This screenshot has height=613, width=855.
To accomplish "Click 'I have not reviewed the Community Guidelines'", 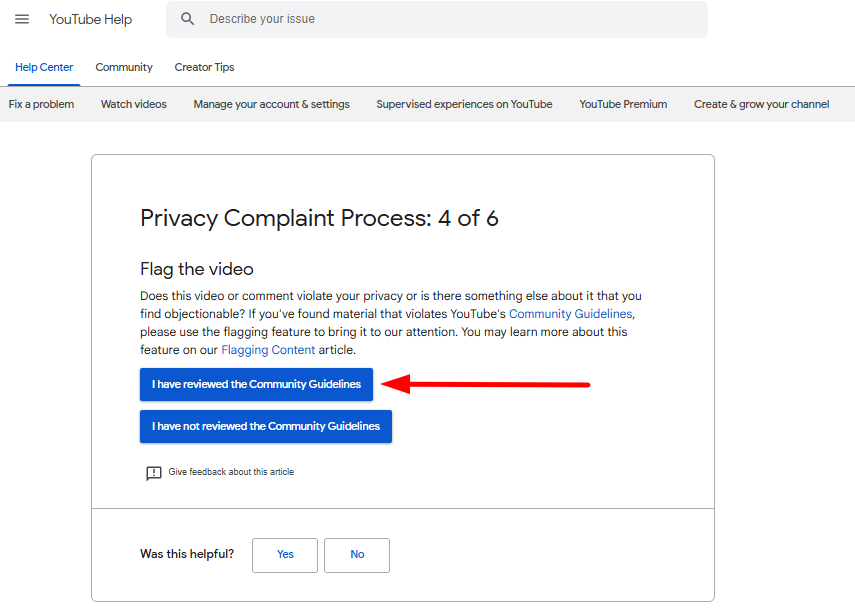I will click(266, 426).
